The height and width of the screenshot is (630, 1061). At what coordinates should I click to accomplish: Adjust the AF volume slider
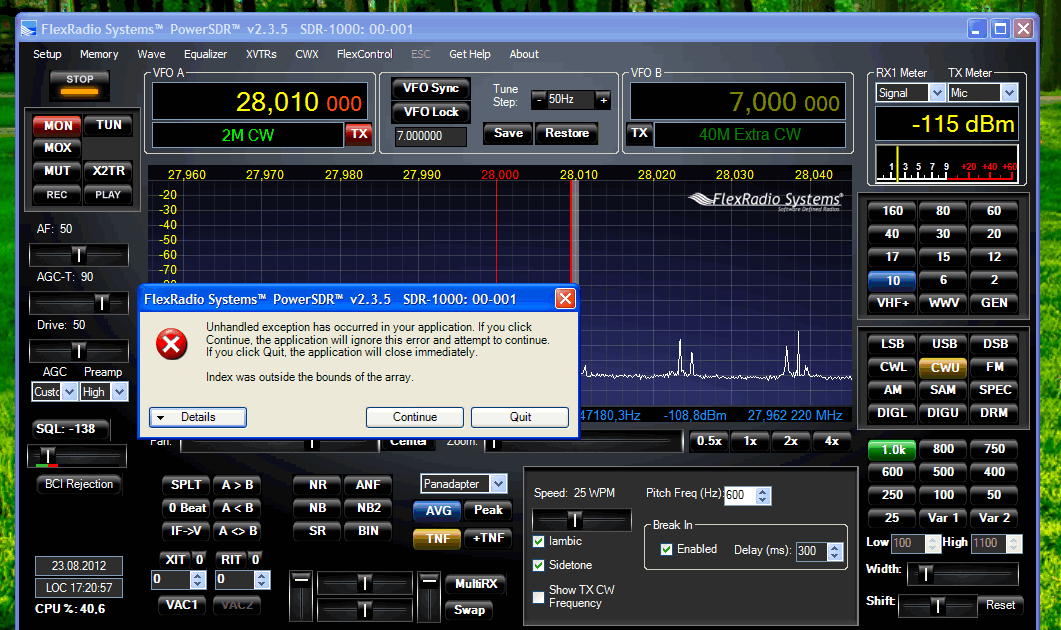(78, 255)
